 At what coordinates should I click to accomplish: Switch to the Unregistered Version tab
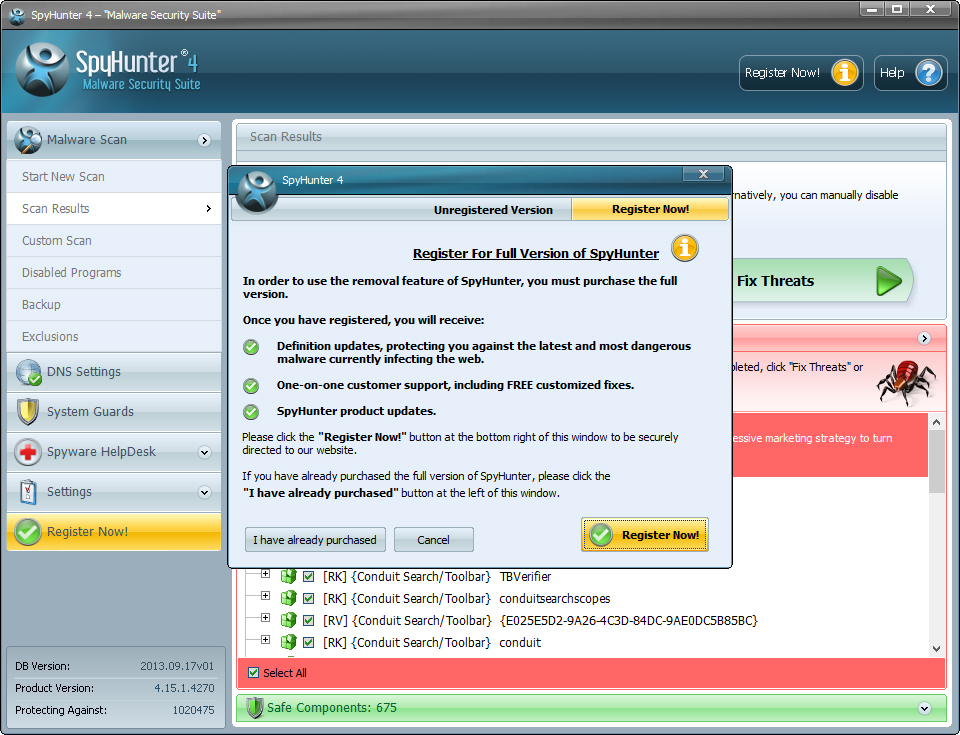click(x=492, y=210)
